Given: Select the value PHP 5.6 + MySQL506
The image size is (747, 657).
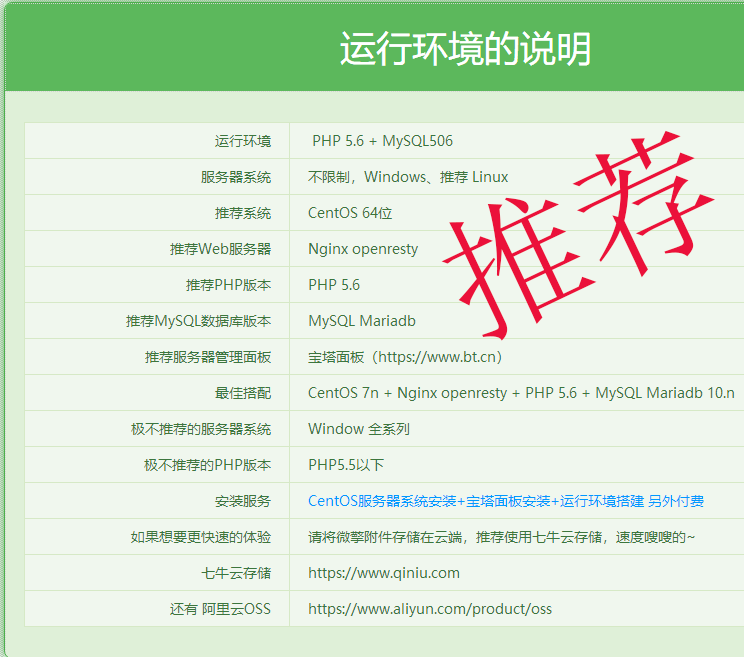Looking at the screenshot, I should point(382,141).
